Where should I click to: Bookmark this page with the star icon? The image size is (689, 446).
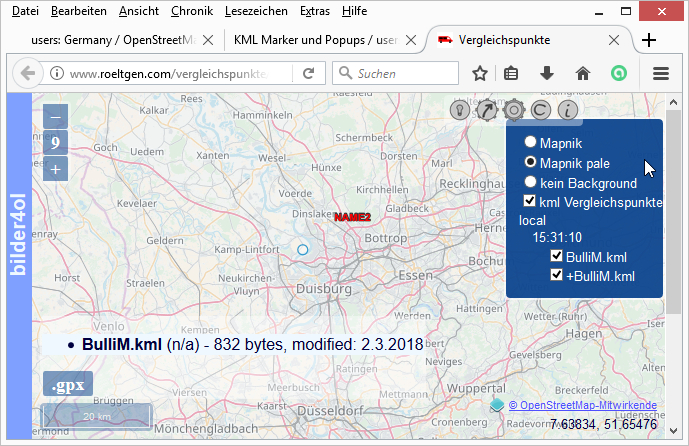(x=480, y=73)
